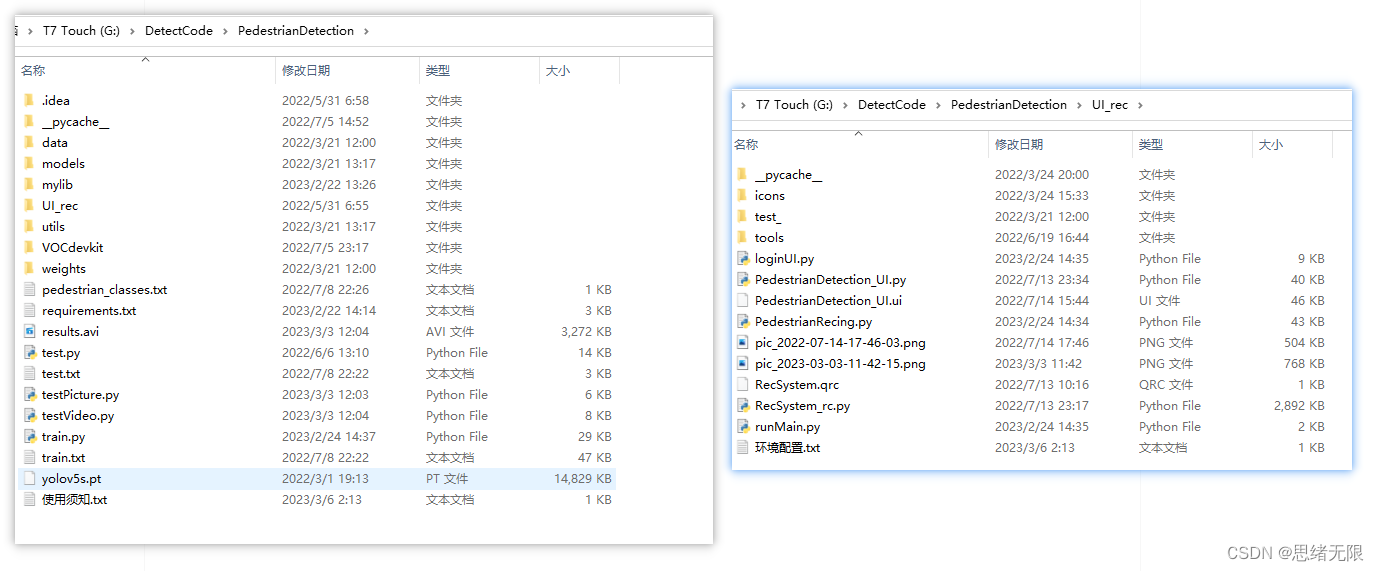Go to PedestrianDetection in right window breadcrumb
Image resolution: width=1379 pixels, height=571 pixels.
point(1009,105)
